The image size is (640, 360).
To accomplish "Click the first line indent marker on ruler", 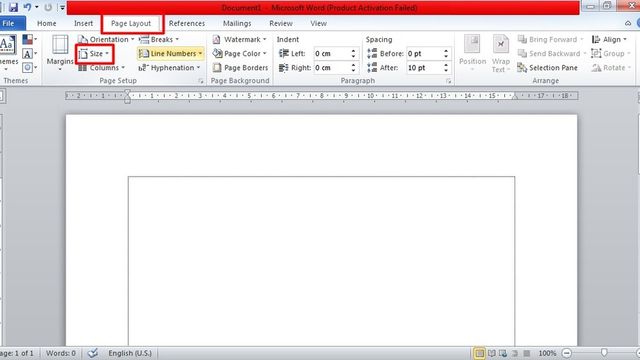I will tap(127, 93).
